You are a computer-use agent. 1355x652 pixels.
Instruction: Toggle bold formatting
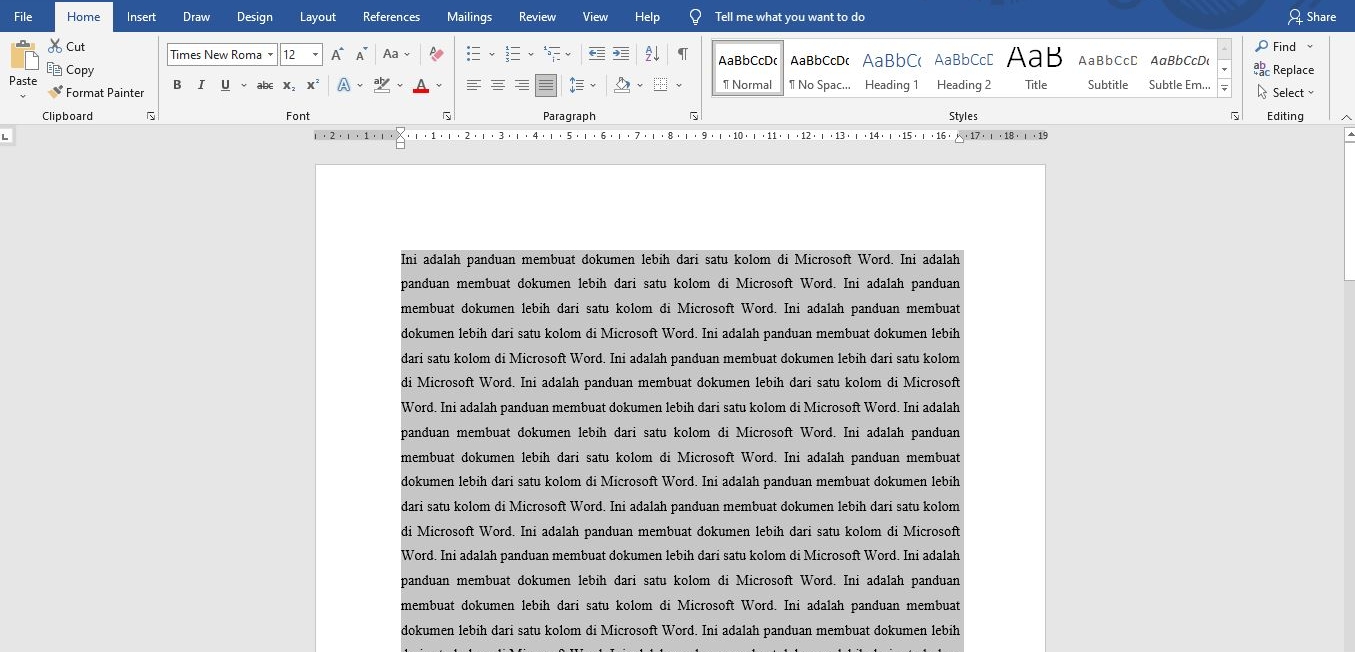point(177,85)
